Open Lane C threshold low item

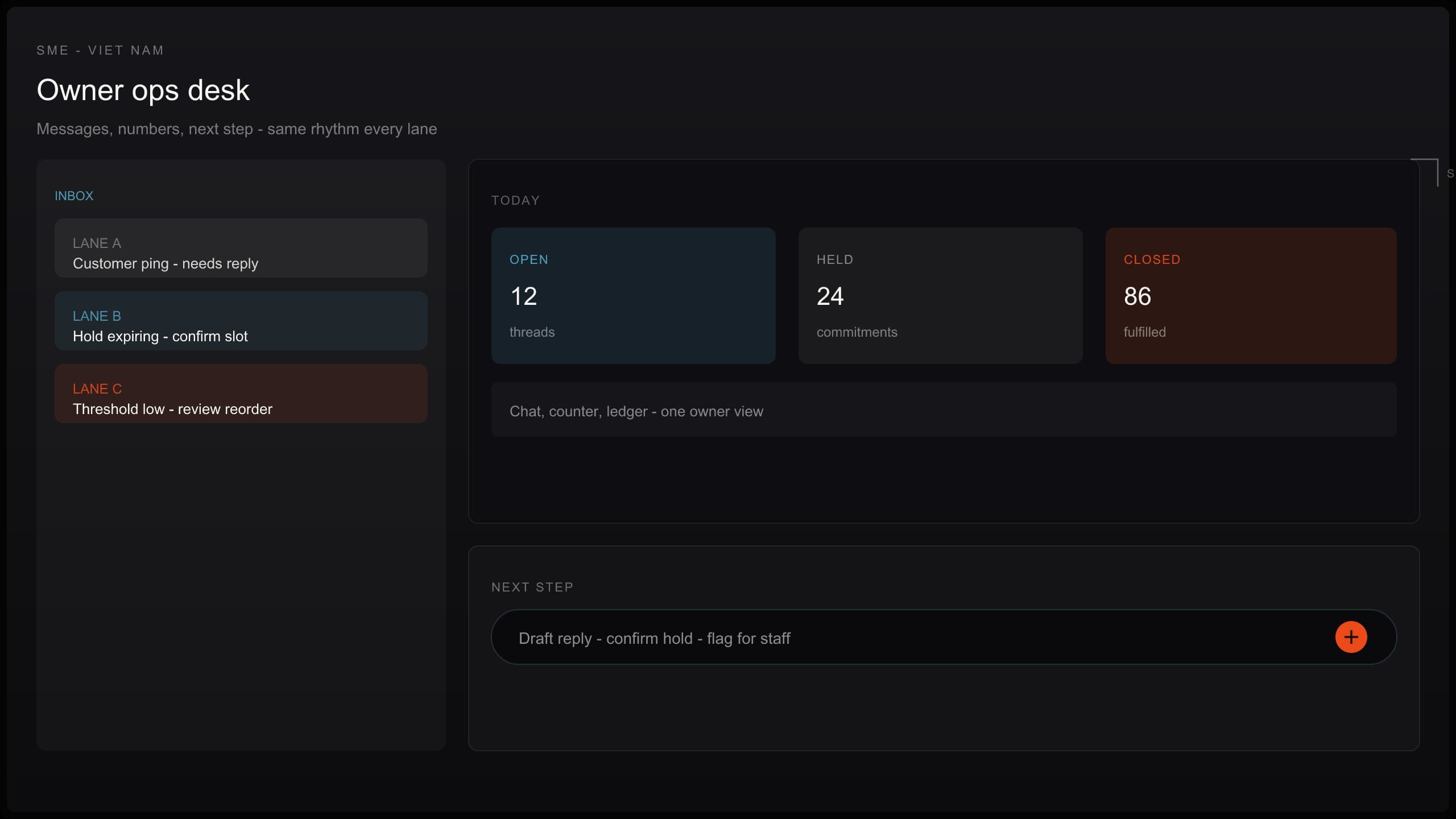(x=241, y=394)
